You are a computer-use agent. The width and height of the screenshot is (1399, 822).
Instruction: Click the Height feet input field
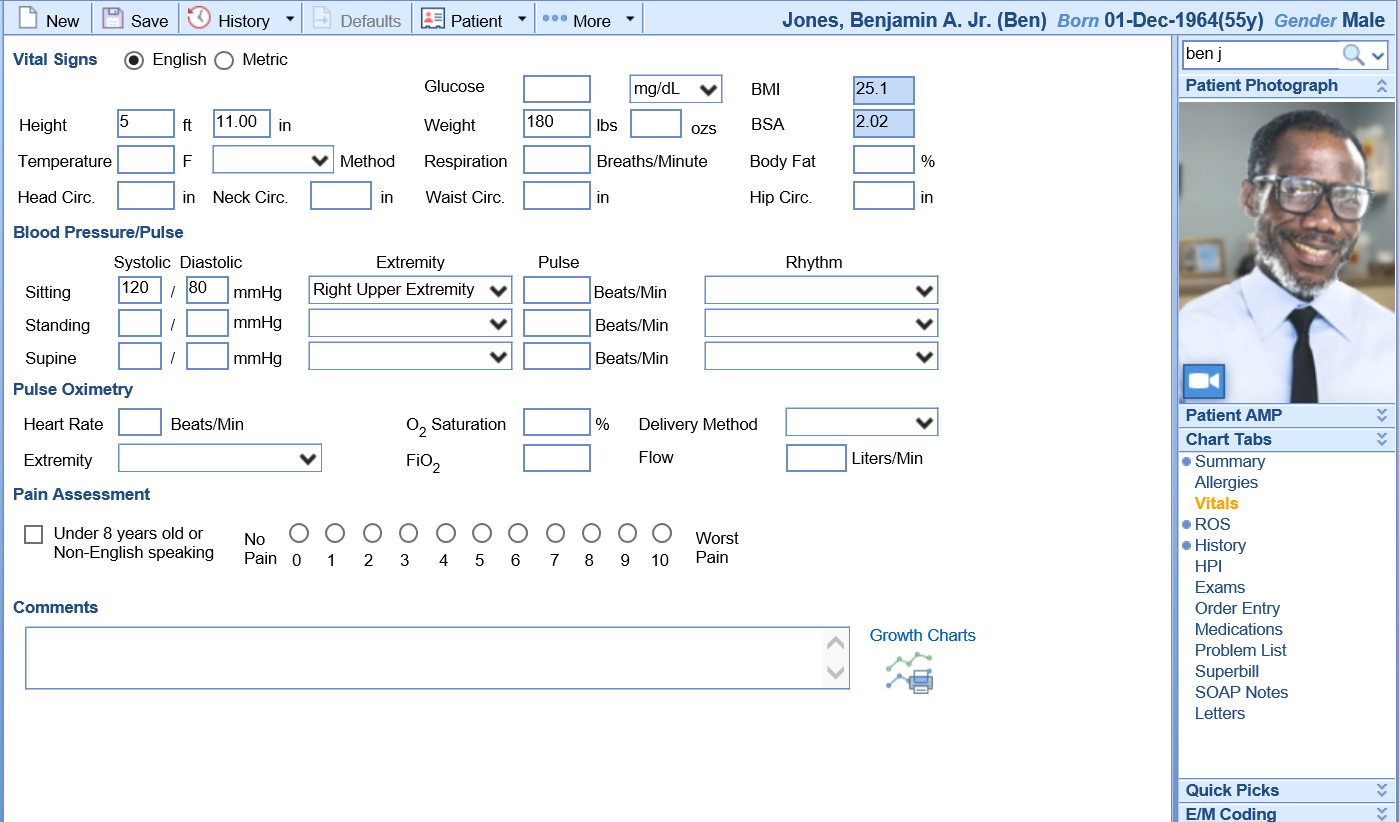(146, 123)
